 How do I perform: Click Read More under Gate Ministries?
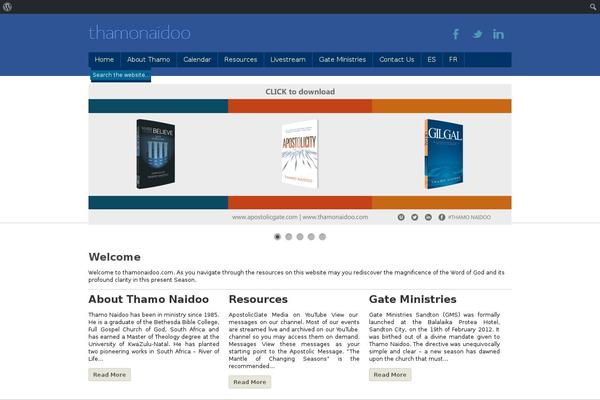tap(390, 375)
